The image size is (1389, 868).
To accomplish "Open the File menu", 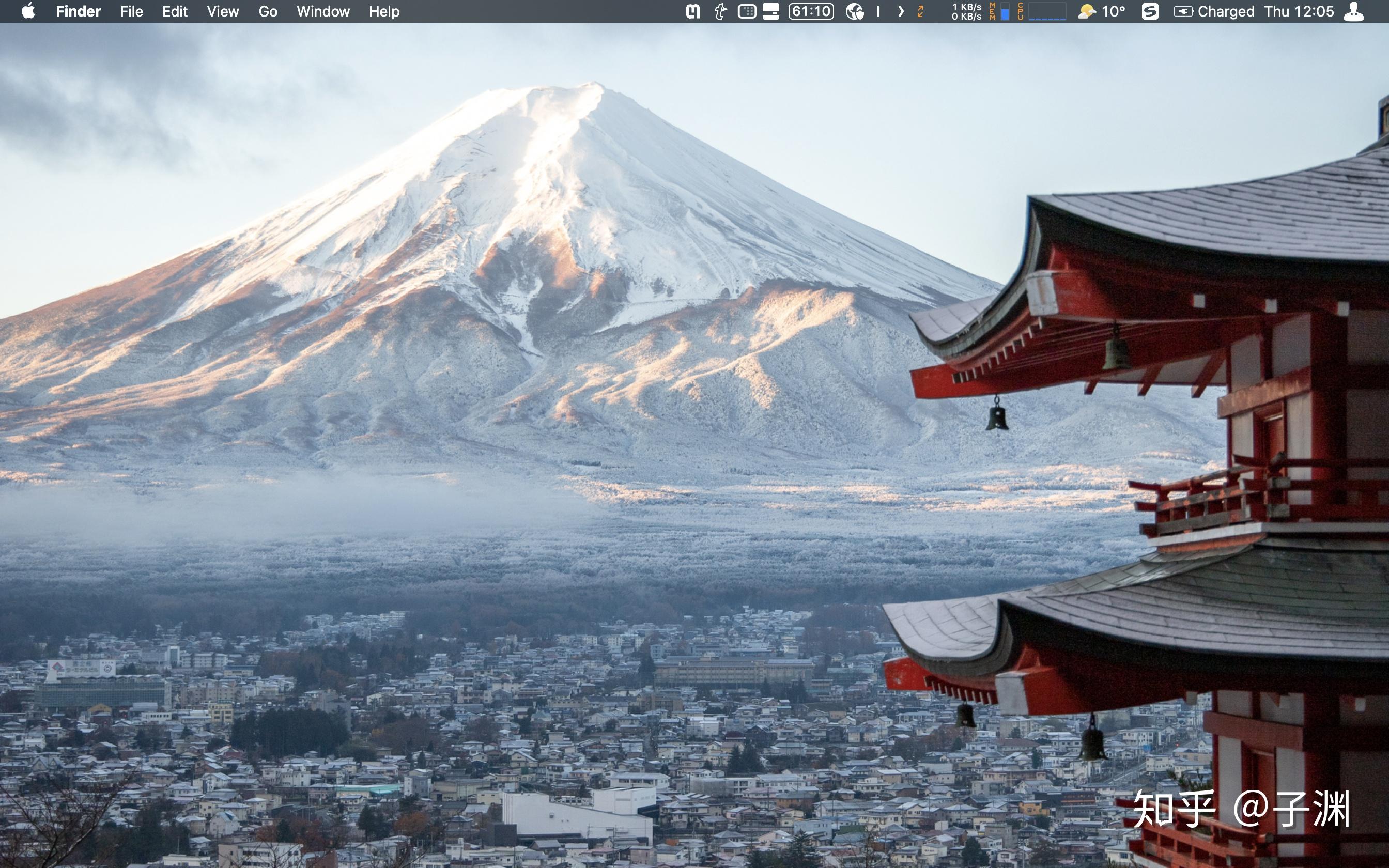I will tap(131, 11).
